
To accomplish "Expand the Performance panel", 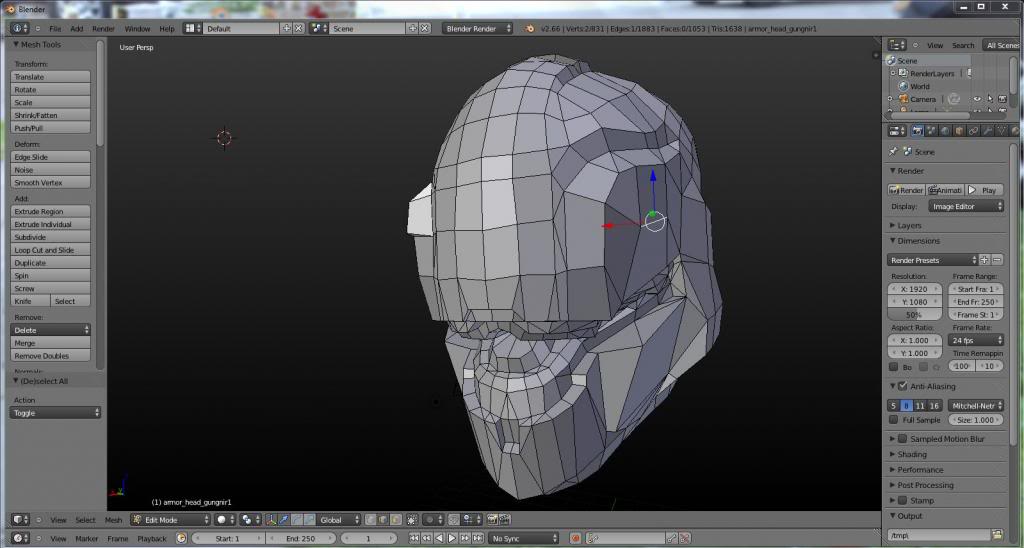I will point(920,470).
